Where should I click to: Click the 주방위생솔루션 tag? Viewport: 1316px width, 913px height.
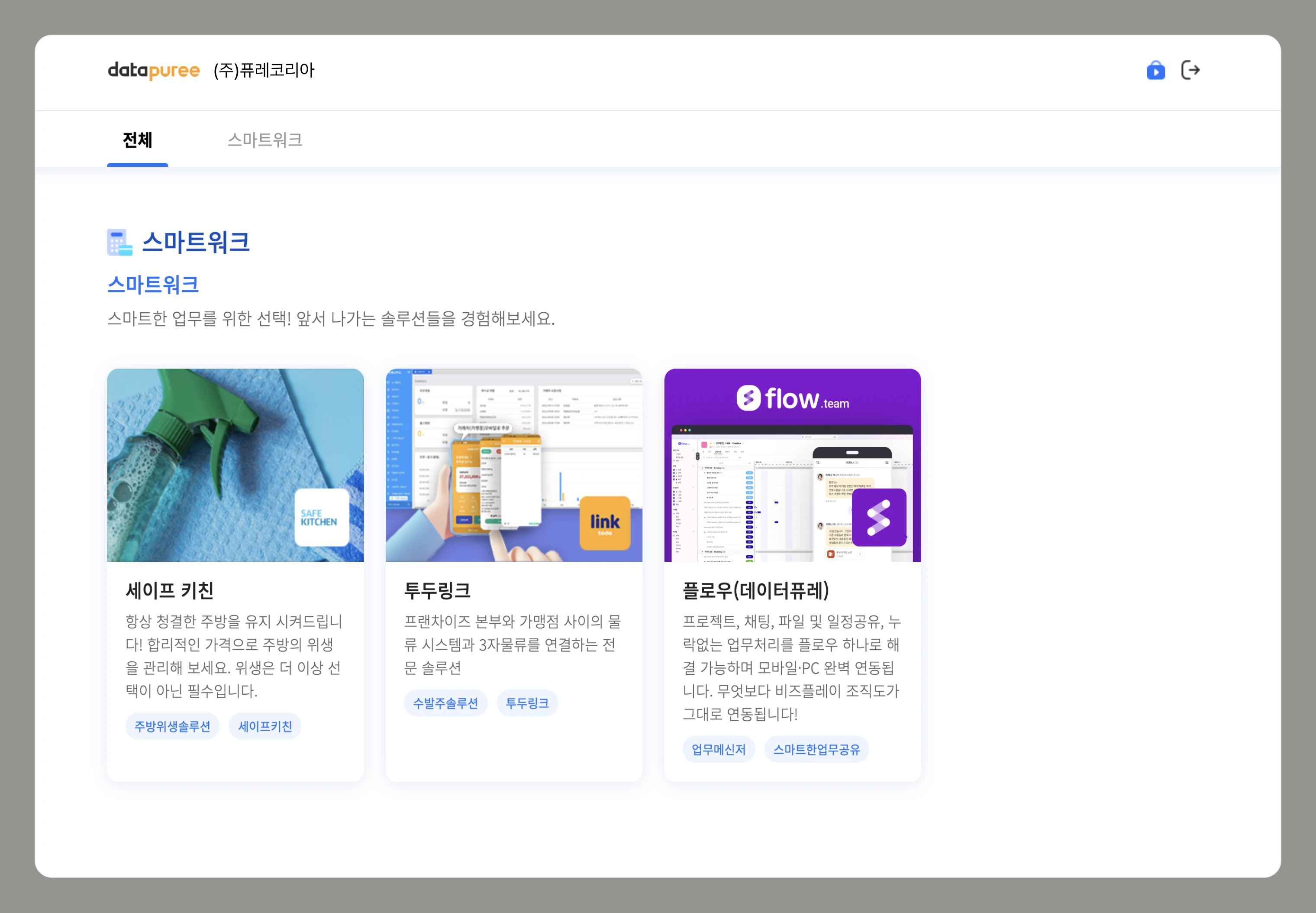[x=172, y=726]
